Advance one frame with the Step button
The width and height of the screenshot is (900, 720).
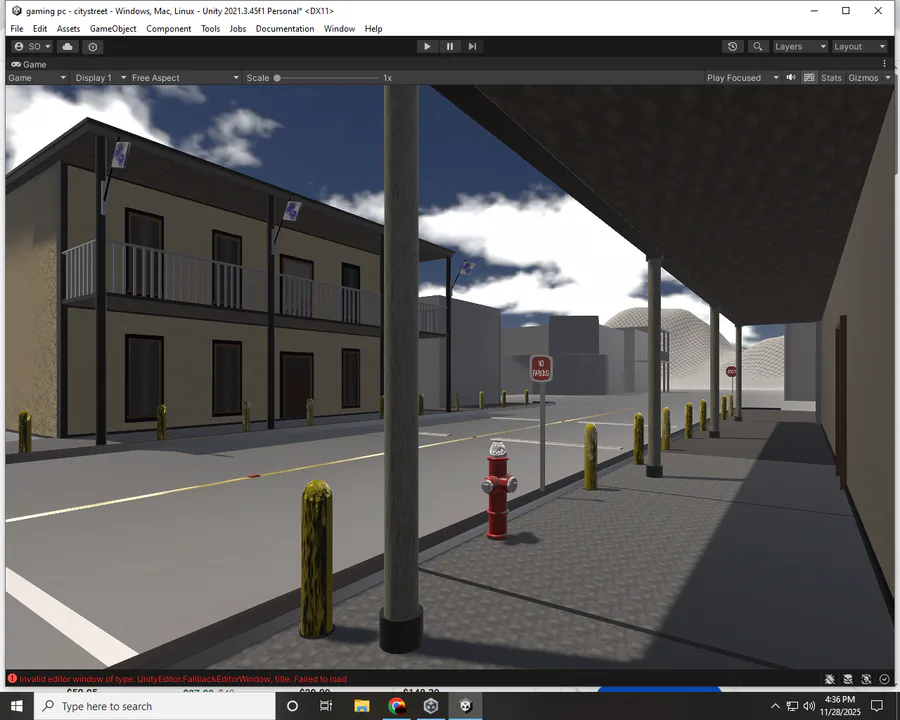coord(472,47)
